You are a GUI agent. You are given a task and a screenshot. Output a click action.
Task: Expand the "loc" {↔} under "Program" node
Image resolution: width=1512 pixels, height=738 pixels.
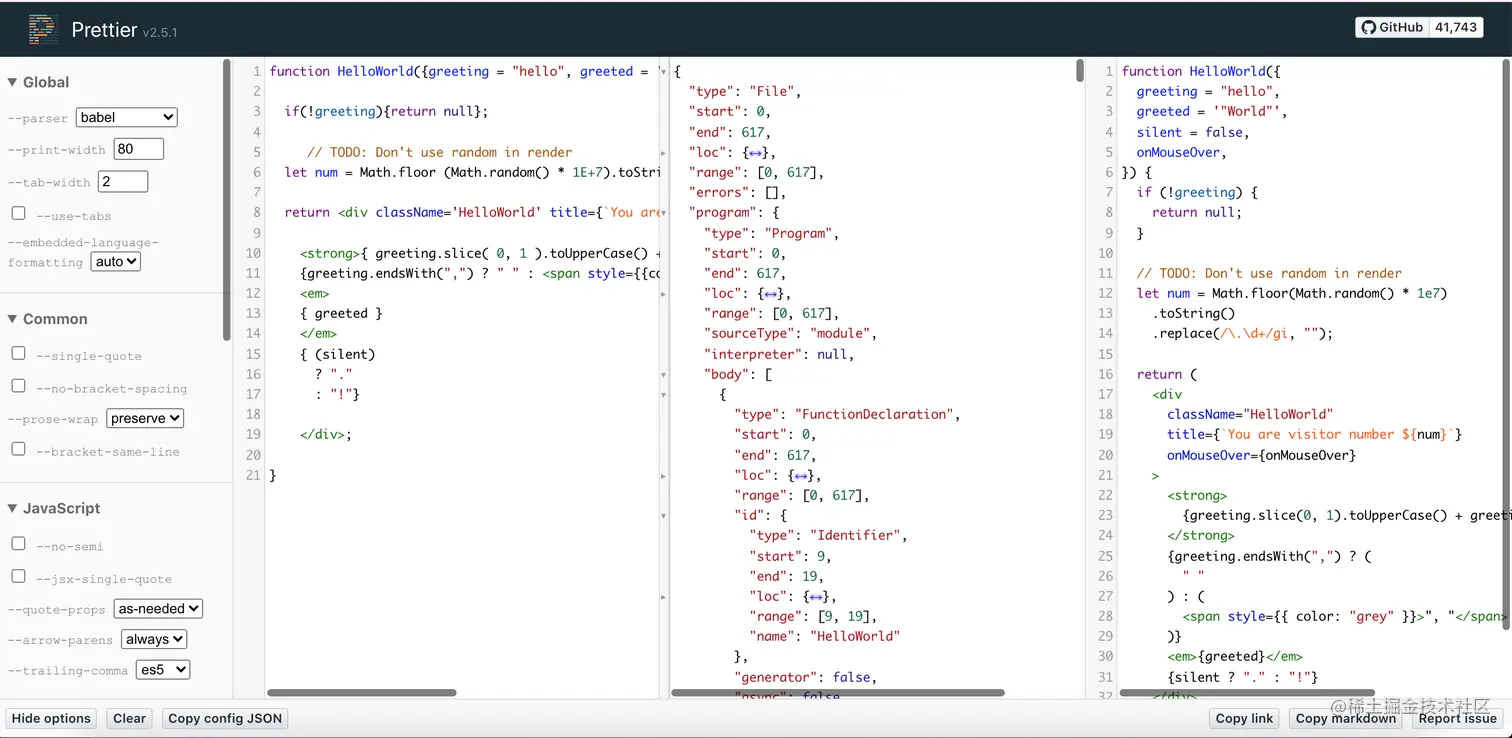(771, 294)
